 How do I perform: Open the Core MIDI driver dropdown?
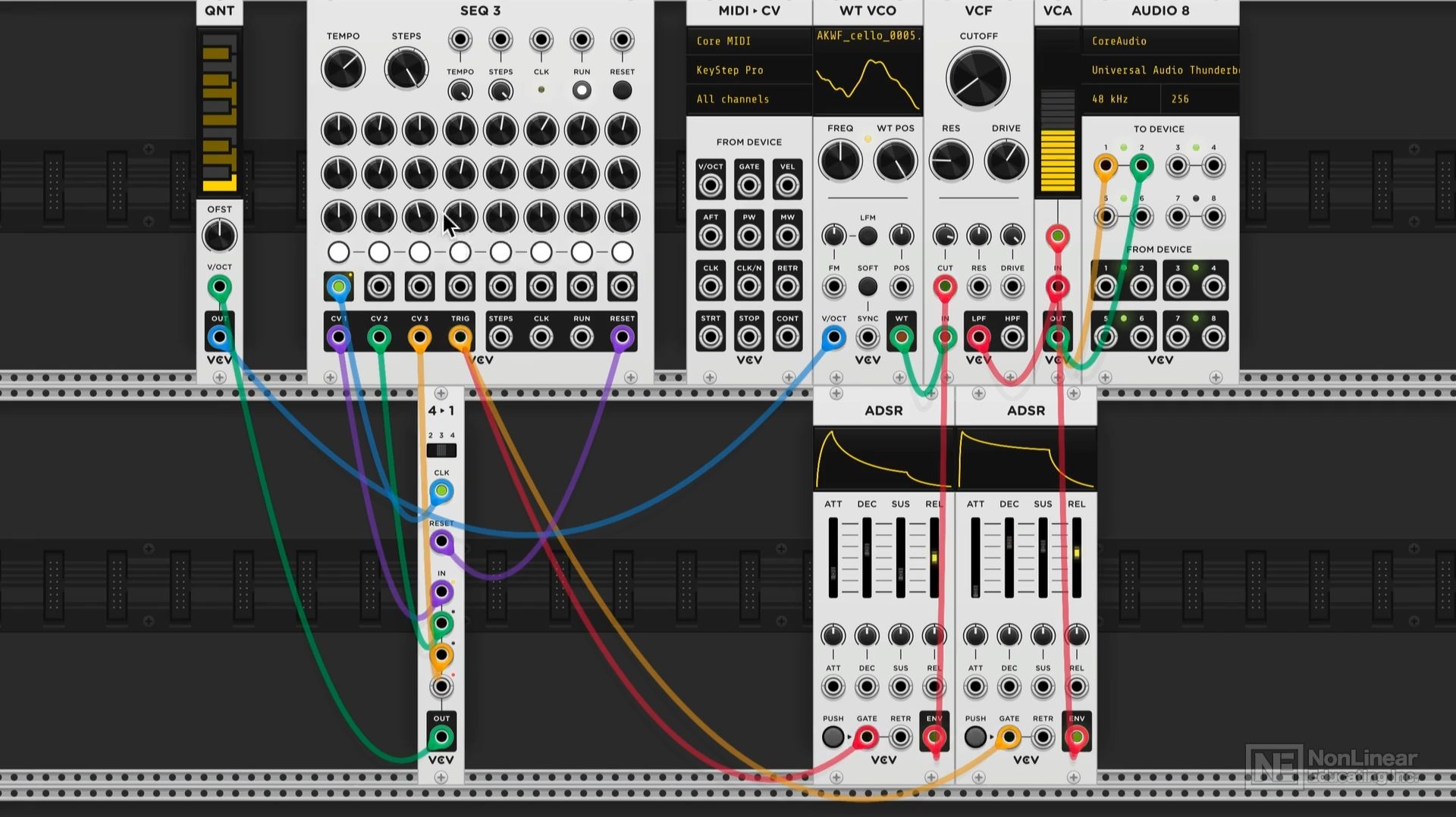pos(748,41)
